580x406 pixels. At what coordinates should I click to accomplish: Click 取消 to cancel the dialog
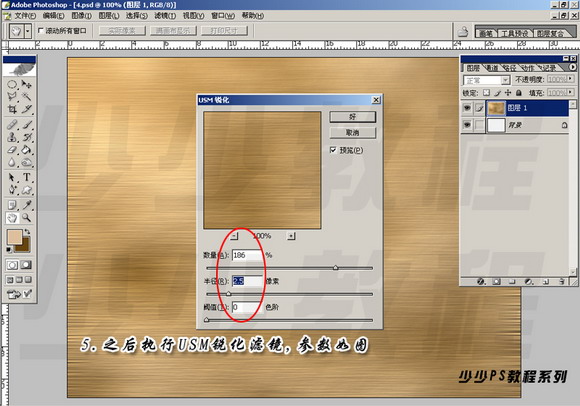click(353, 132)
